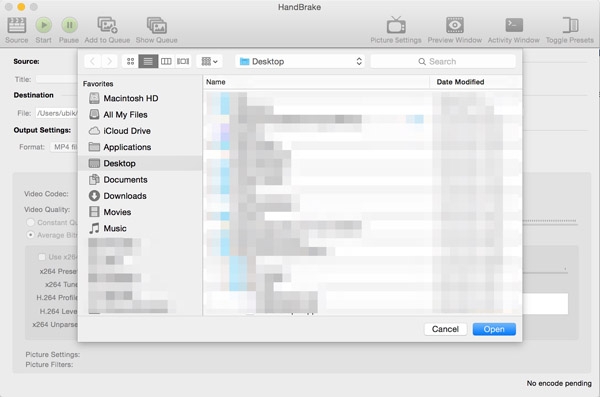The height and width of the screenshot is (397, 600).
Task: Open the Preview Window toolbar icon
Action: click(455, 25)
